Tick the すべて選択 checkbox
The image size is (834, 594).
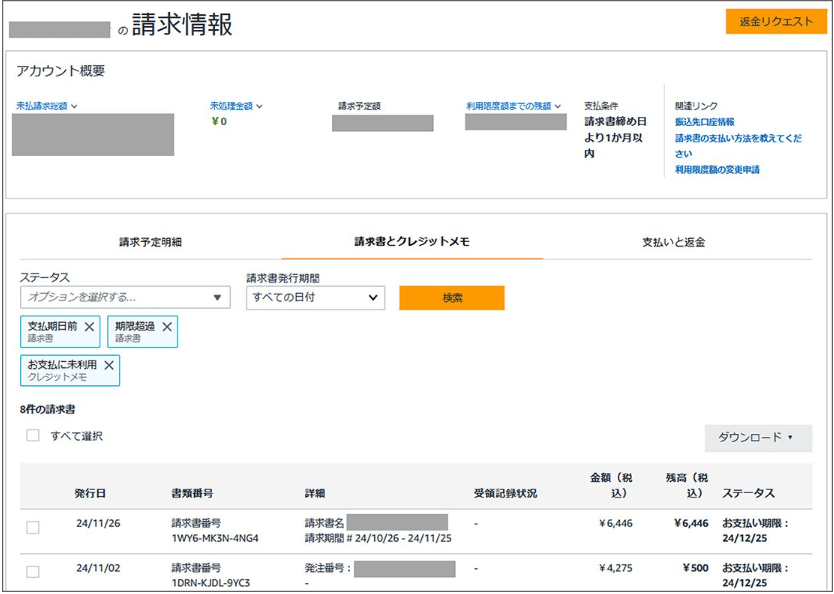pyautogui.click(x=33, y=436)
